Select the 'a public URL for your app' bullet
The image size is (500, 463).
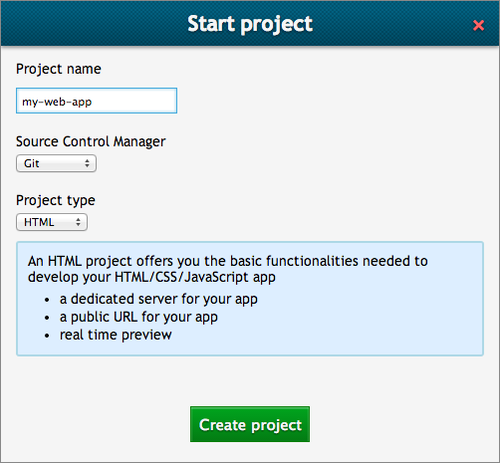139,317
